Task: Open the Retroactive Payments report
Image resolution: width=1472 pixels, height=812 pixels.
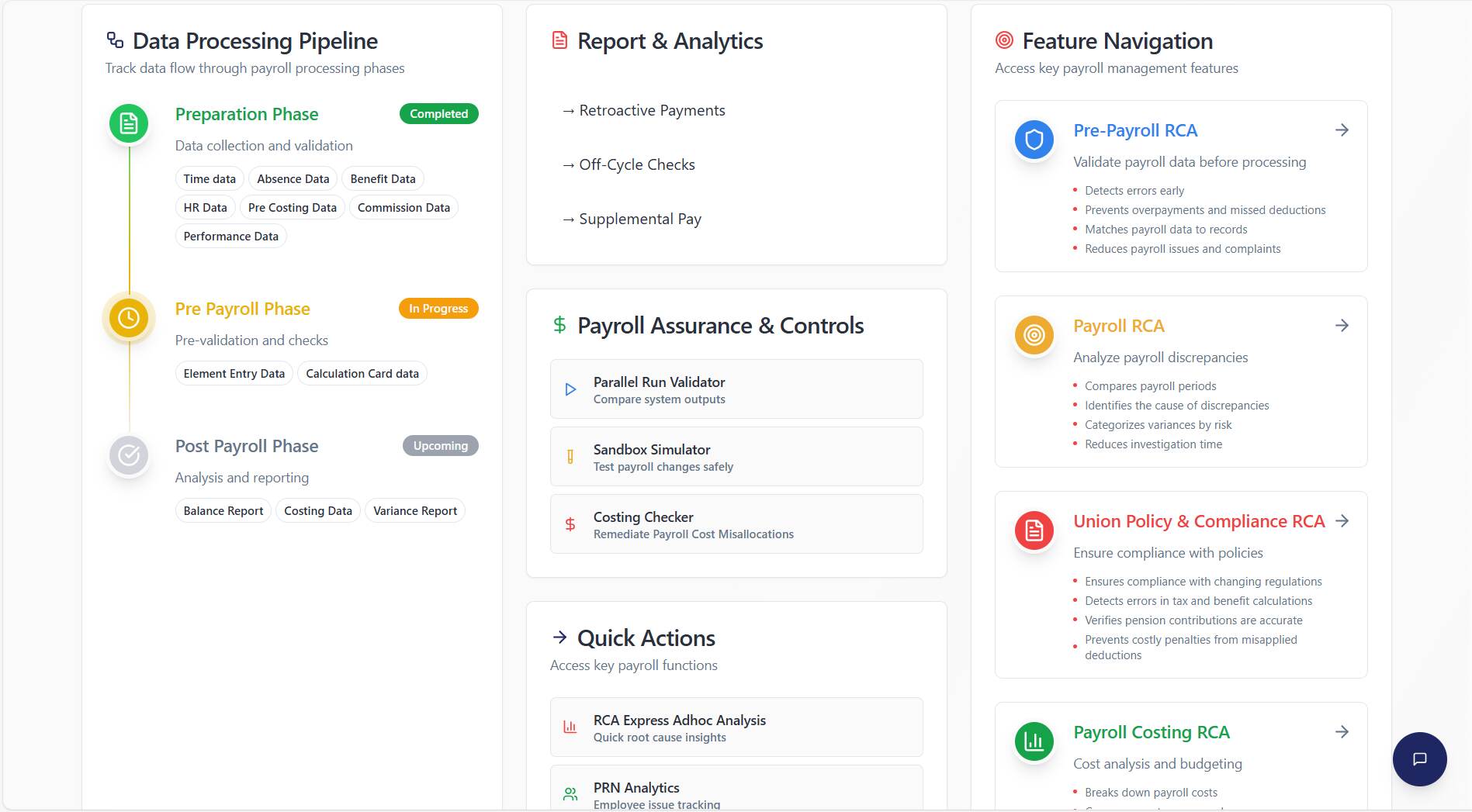Action: tap(644, 111)
